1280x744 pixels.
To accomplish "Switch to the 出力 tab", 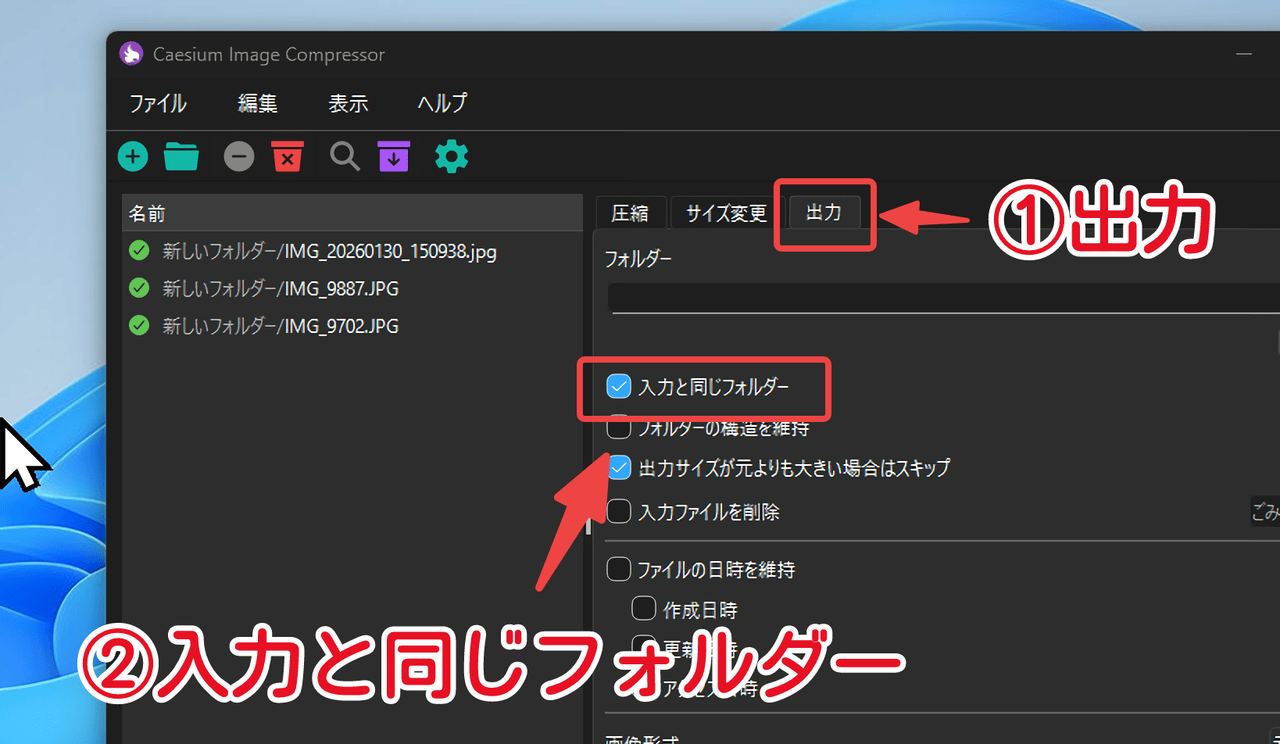I will (x=824, y=213).
